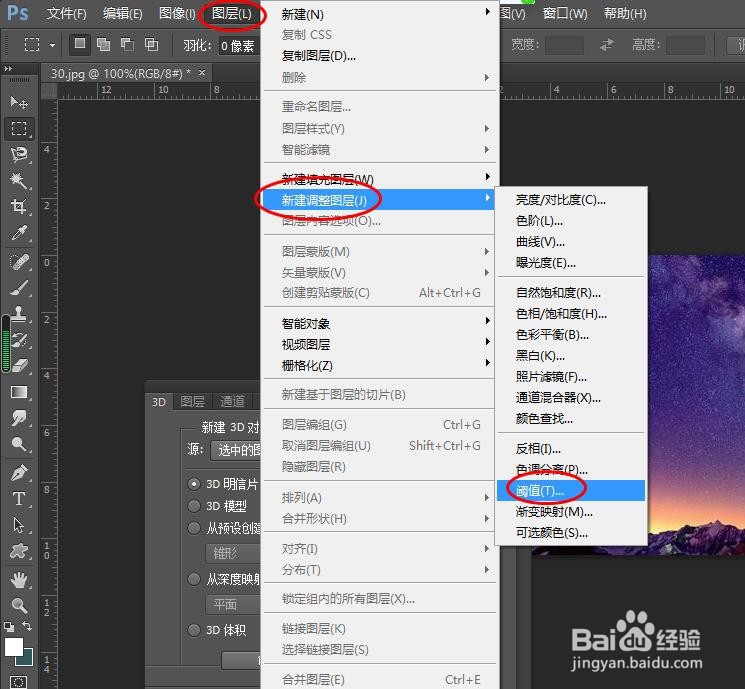Screen dimensions: 745x689
Task: Select the Pen tool
Action: pyautogui.click(x=19, y=473)
